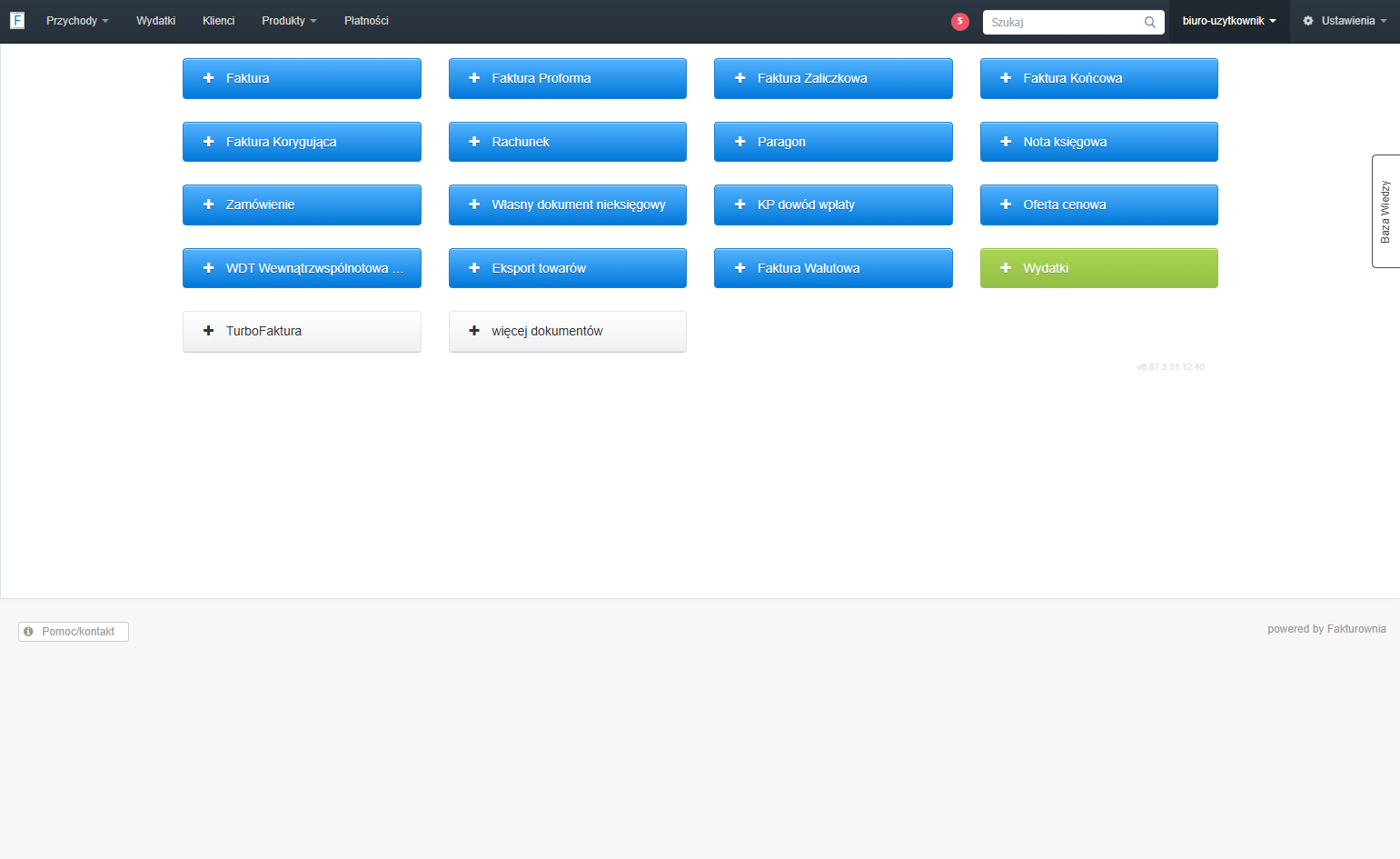Click the plus icon on Faktura Zaliczkowa

point(740,78)
